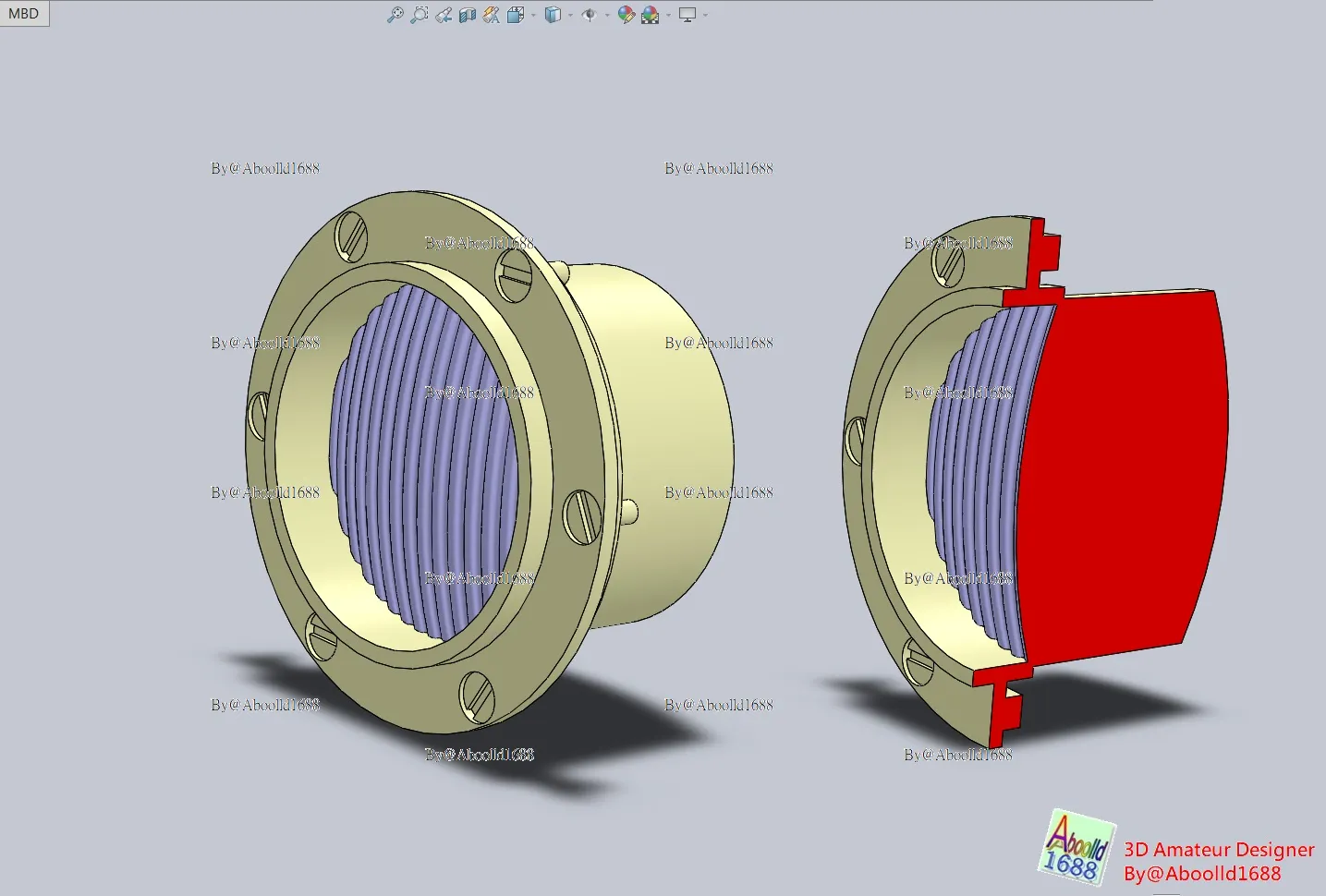The height and width of the screenshot is (896, 1326).
Task: Expand the Hide/Show Items dropdown arrow
Action: click(x=606, y=15)
